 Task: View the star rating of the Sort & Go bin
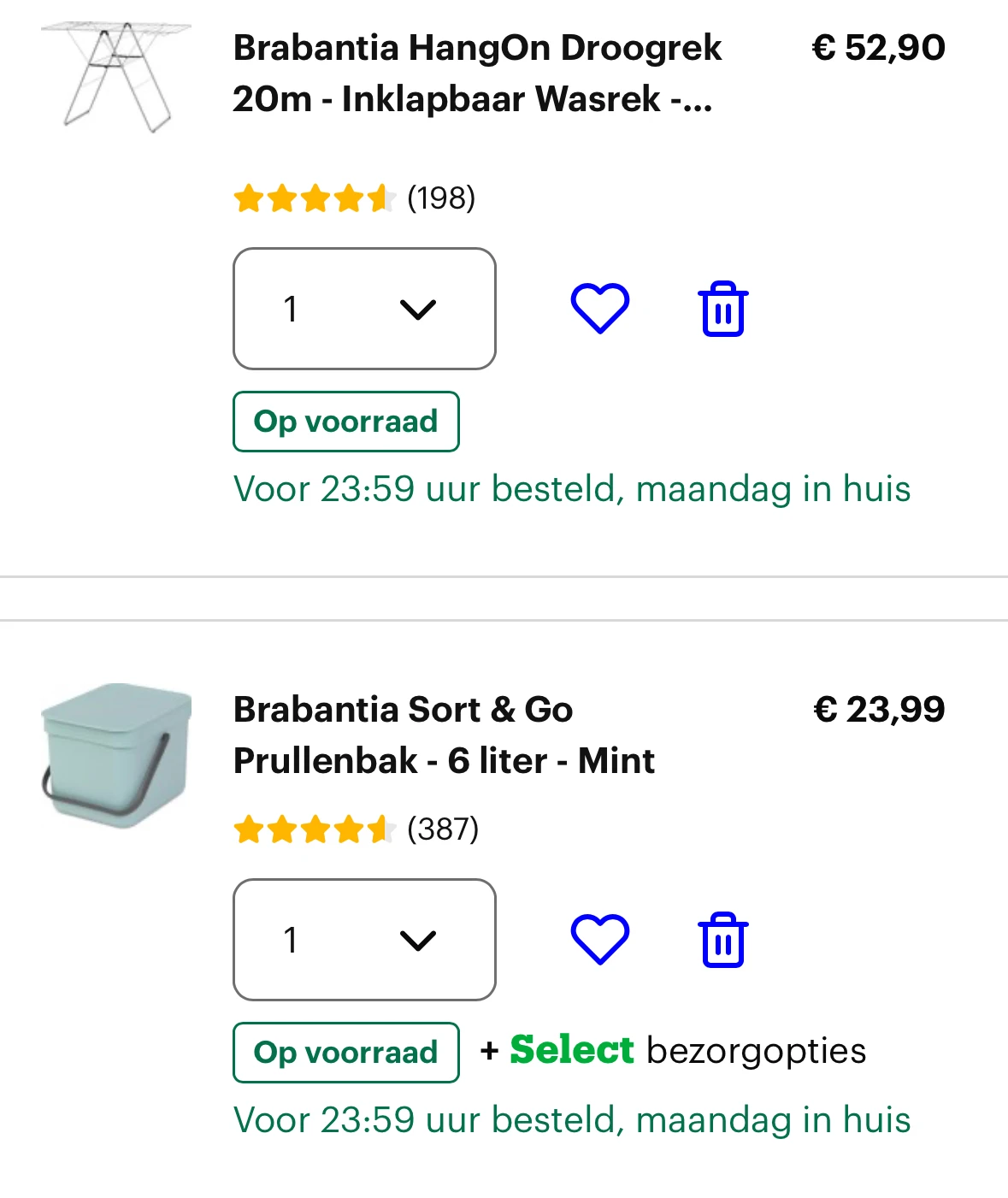coord(314,829)
